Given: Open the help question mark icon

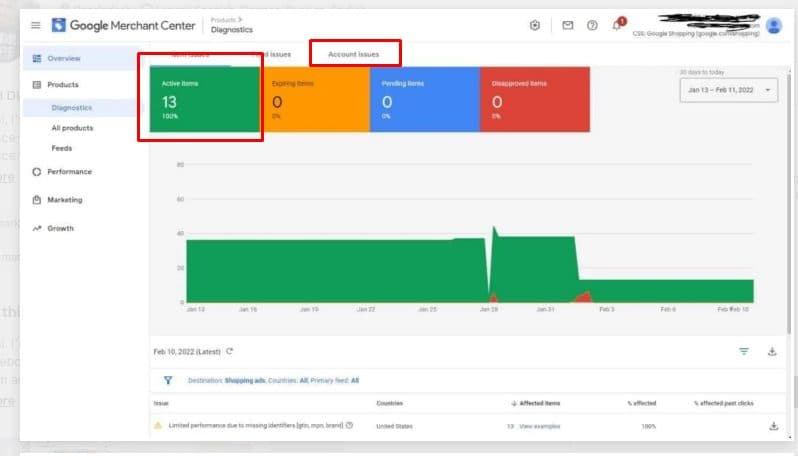Looking at the screenshot, I should (592, 25).
